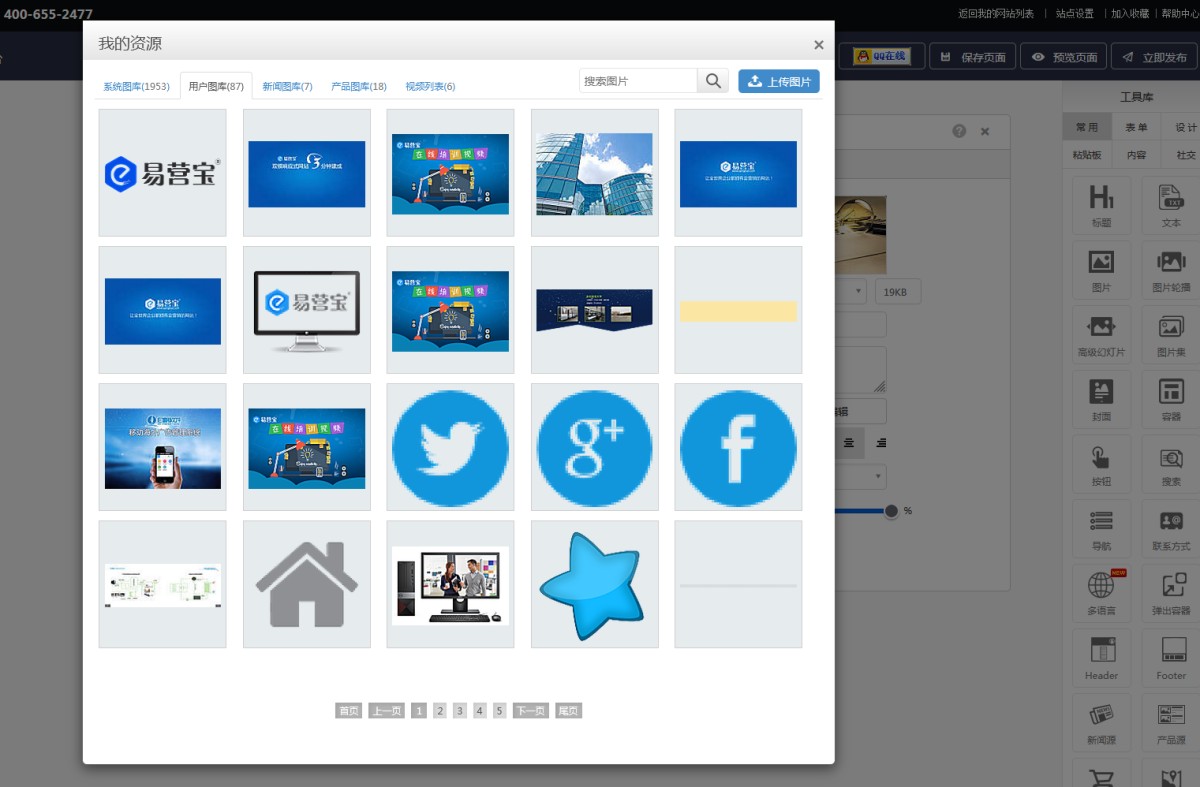Switch toolbox to 内容 tab
The image size is (1200, 787).
1137,155
